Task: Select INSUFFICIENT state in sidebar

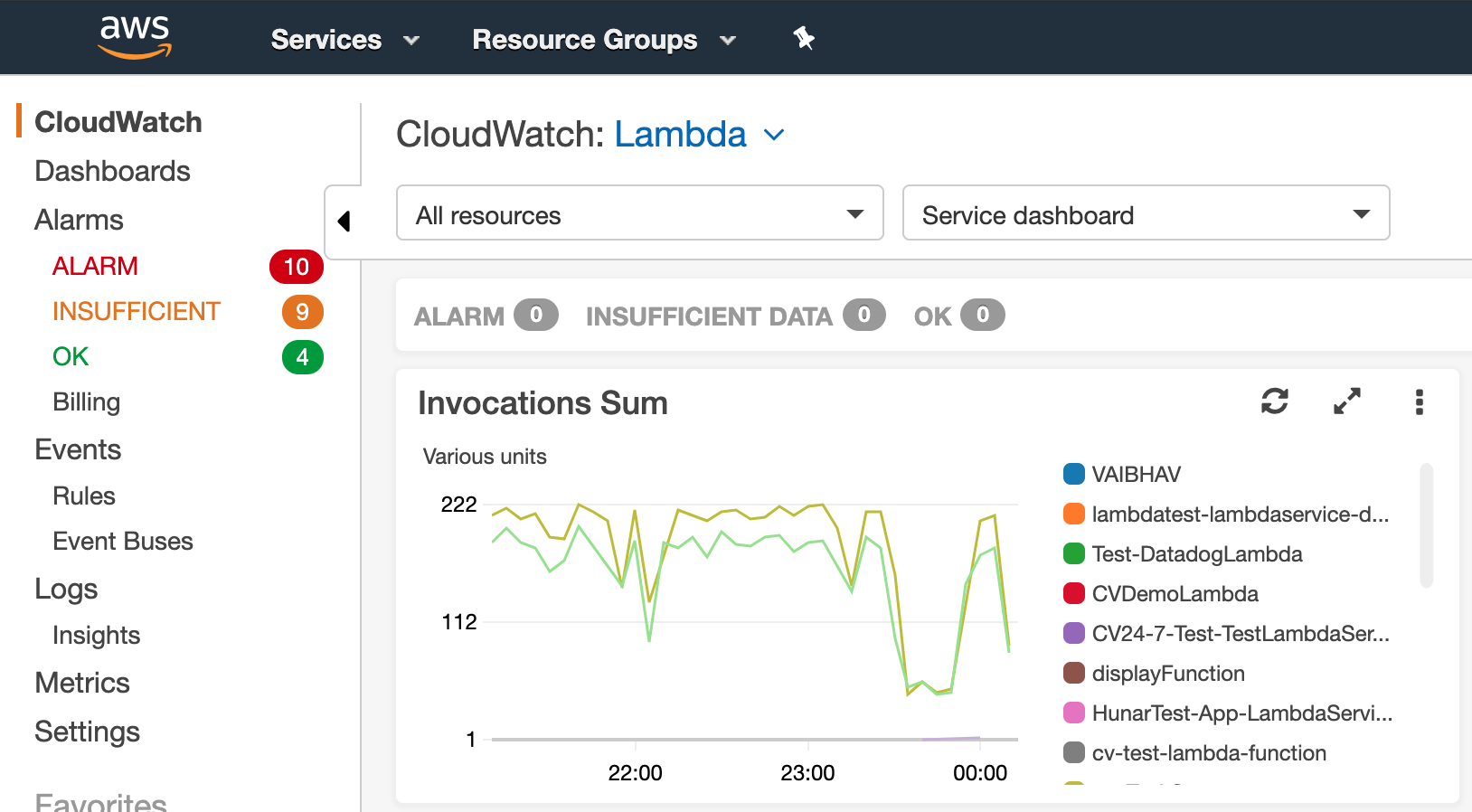Action: tap(137, 311)
